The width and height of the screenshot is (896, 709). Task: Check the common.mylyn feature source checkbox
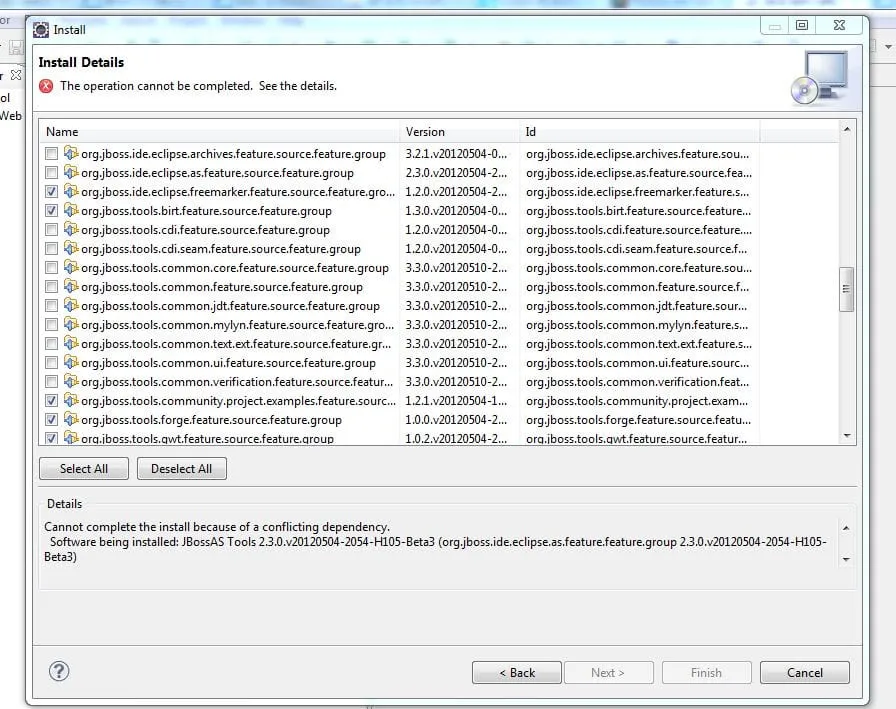coord(51,325)
